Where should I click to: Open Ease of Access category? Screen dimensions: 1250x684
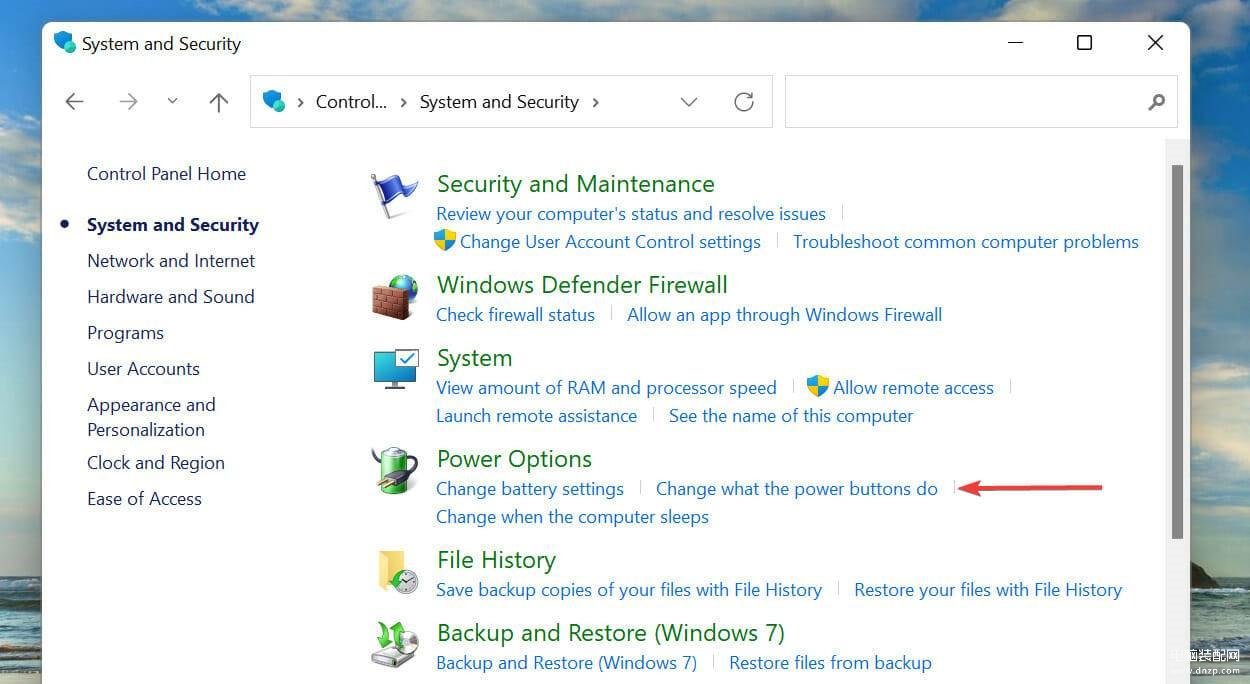[144, 498]
